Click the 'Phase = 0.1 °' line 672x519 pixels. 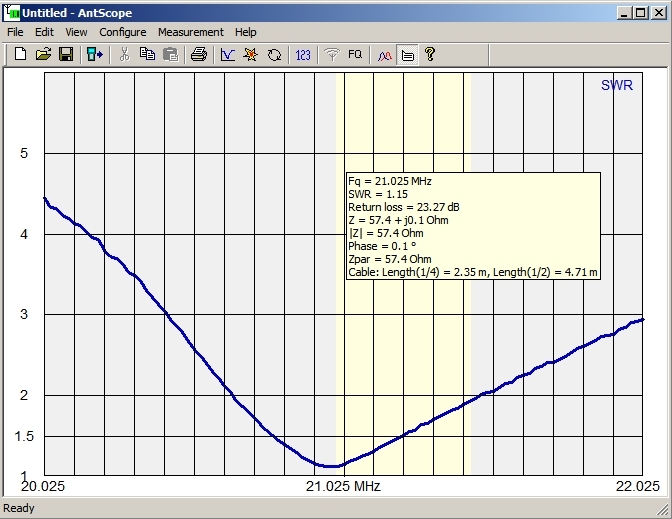(382, 246)
